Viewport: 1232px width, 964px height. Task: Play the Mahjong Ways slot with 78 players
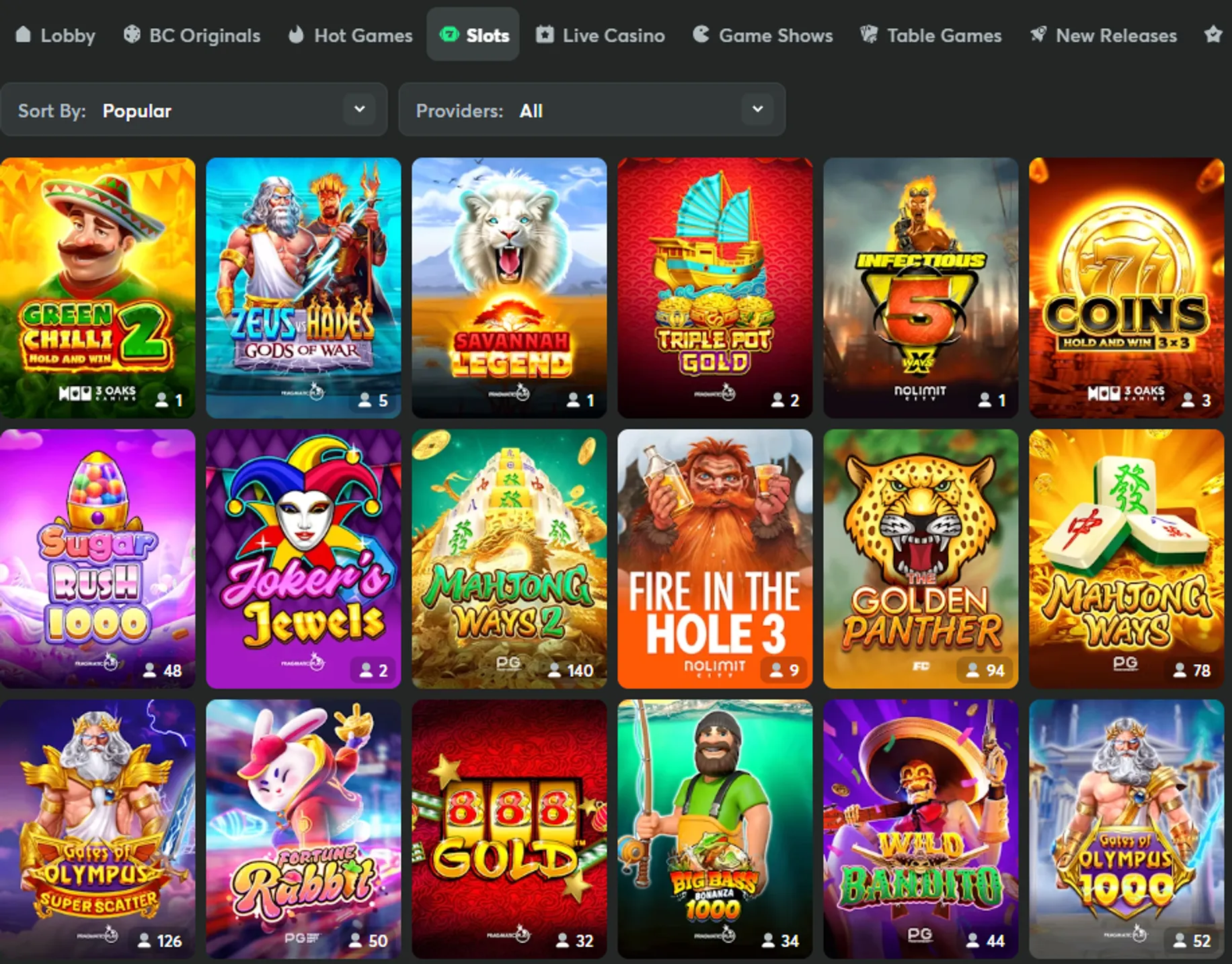(1126, 559)
